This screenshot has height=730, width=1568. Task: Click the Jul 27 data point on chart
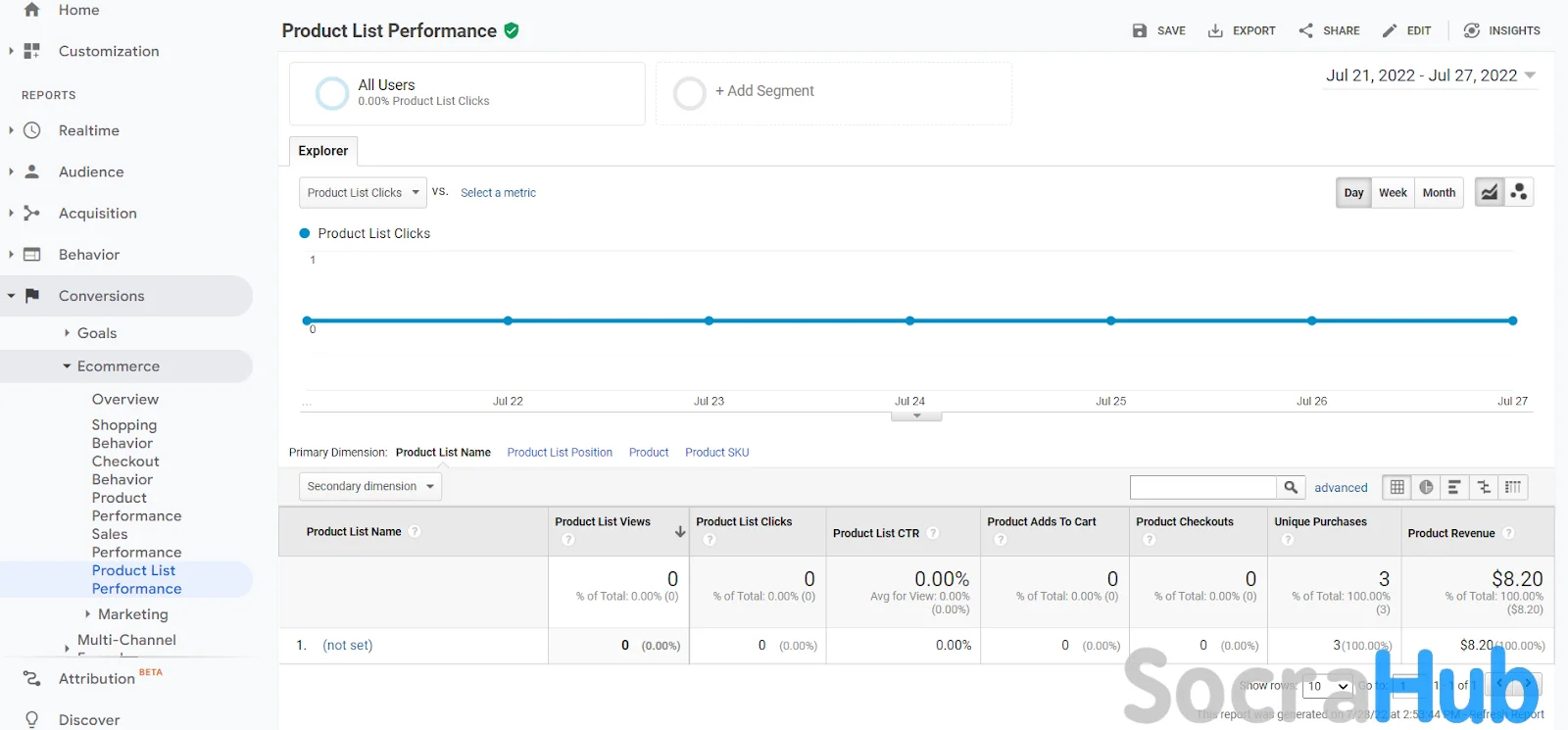click(1512, 320)
